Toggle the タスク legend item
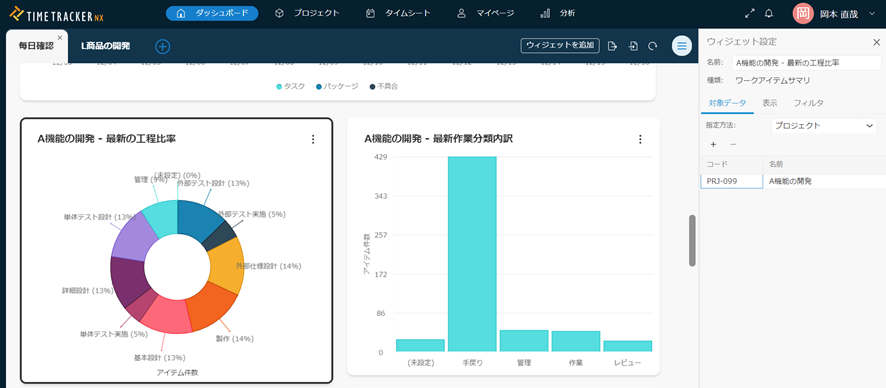 (x=290, y=86)
